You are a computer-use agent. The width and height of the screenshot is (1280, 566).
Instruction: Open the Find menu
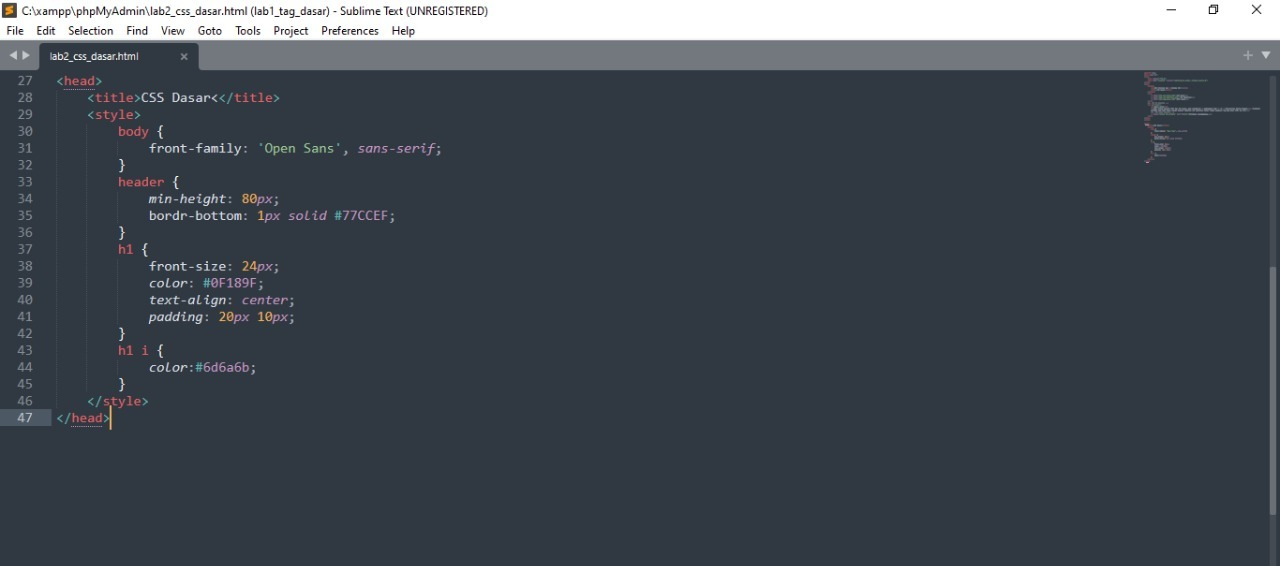click(x=137, y=31)
